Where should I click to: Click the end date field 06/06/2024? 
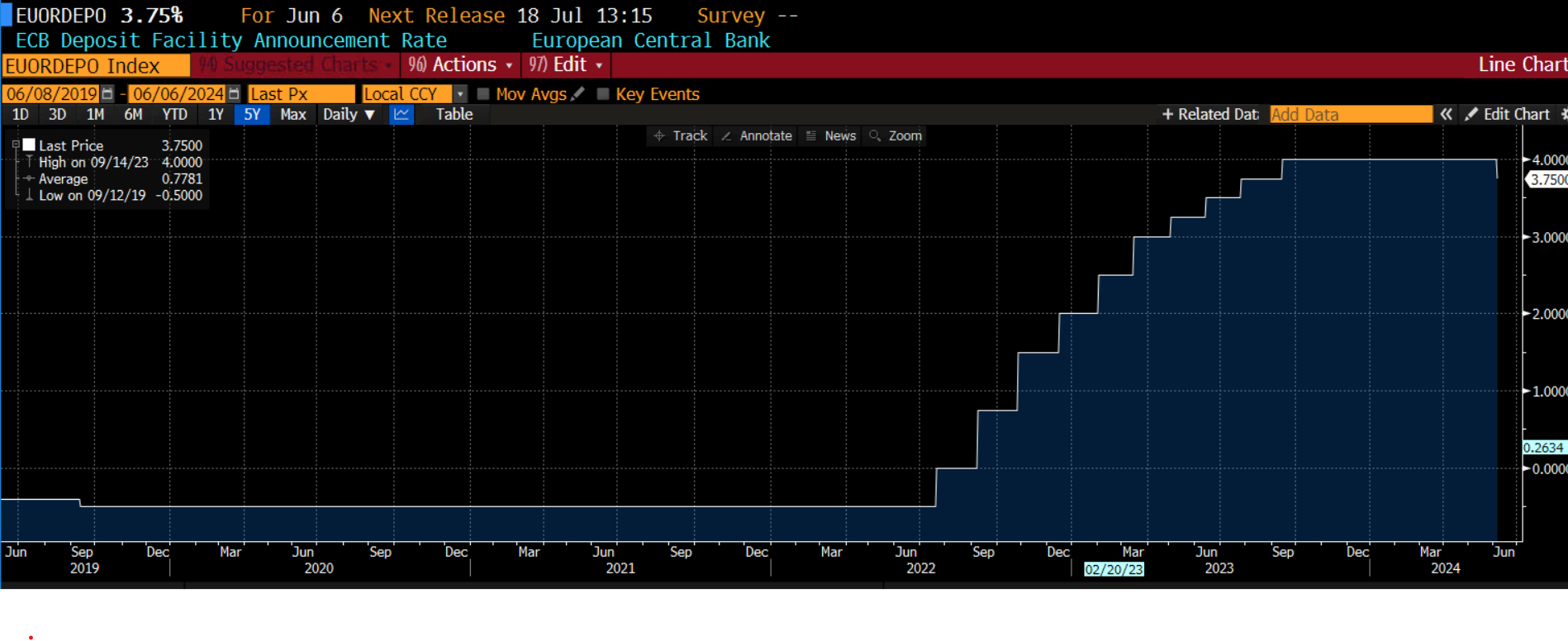(x=178, y=94)
